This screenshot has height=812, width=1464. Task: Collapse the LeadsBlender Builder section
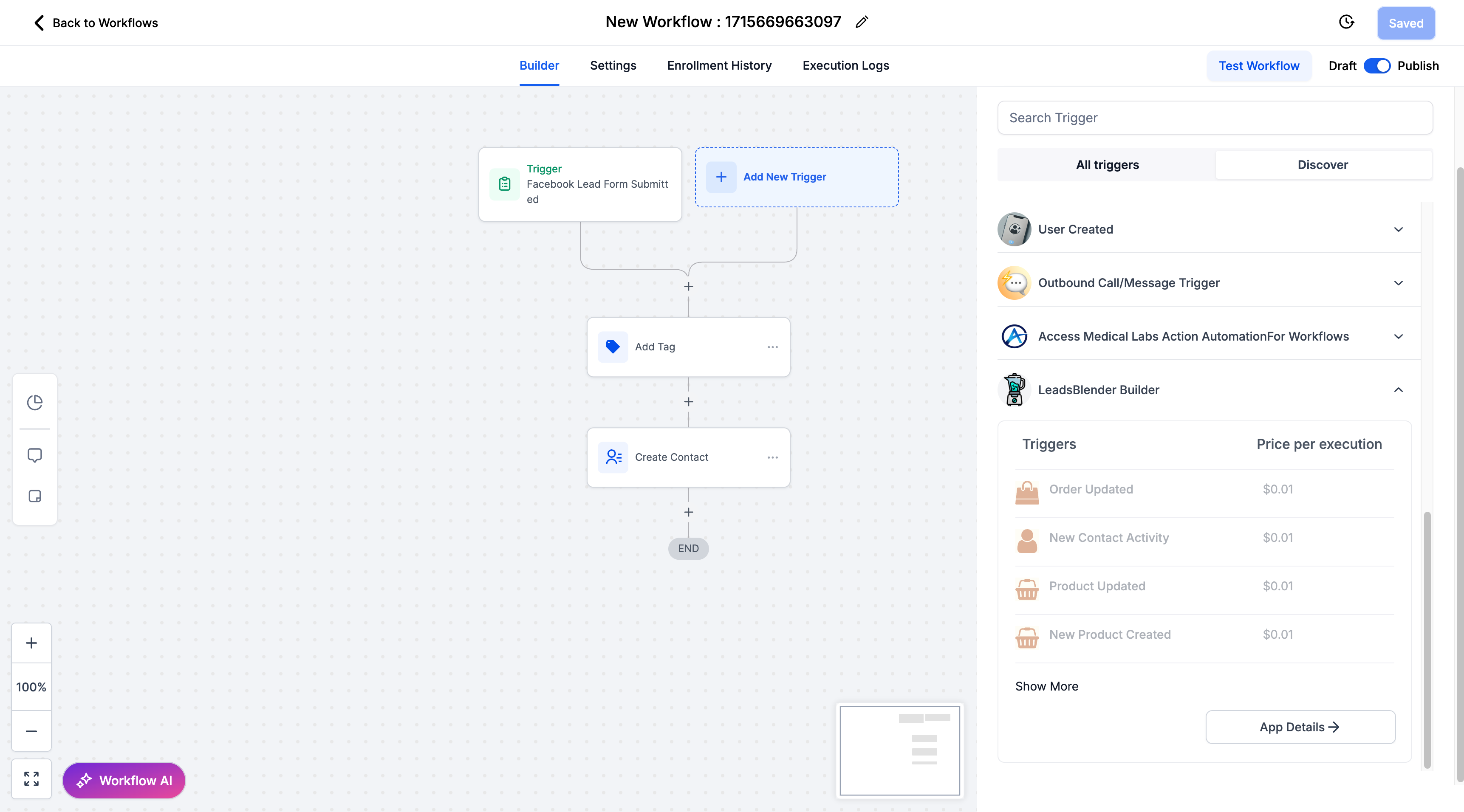[x=1398, y=390]
